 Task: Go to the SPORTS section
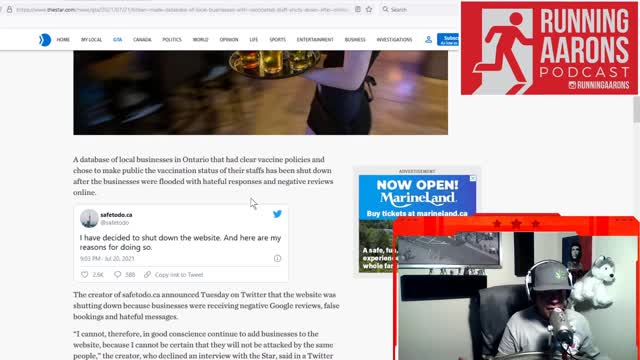coord(278,40)
